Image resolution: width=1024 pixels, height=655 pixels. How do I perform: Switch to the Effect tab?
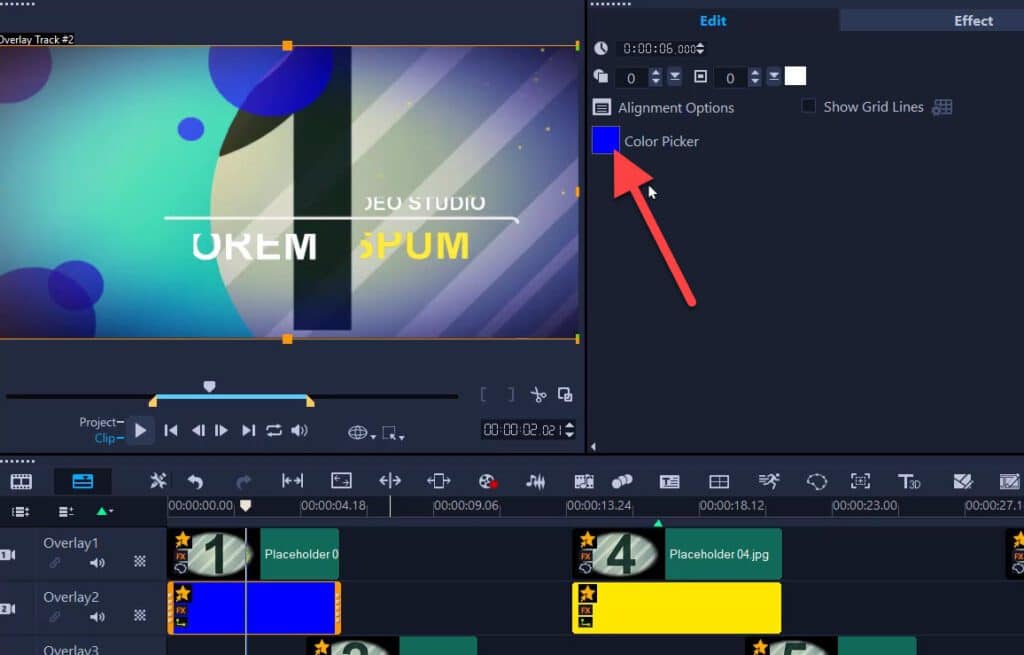point(972,20)
